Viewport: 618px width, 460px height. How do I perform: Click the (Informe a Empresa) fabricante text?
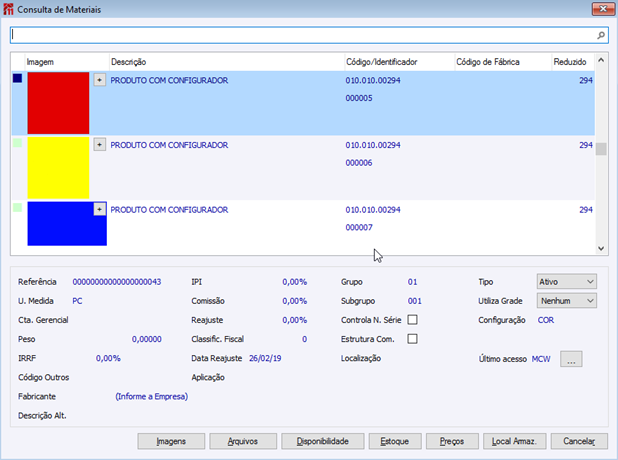(x=151, y=397)
